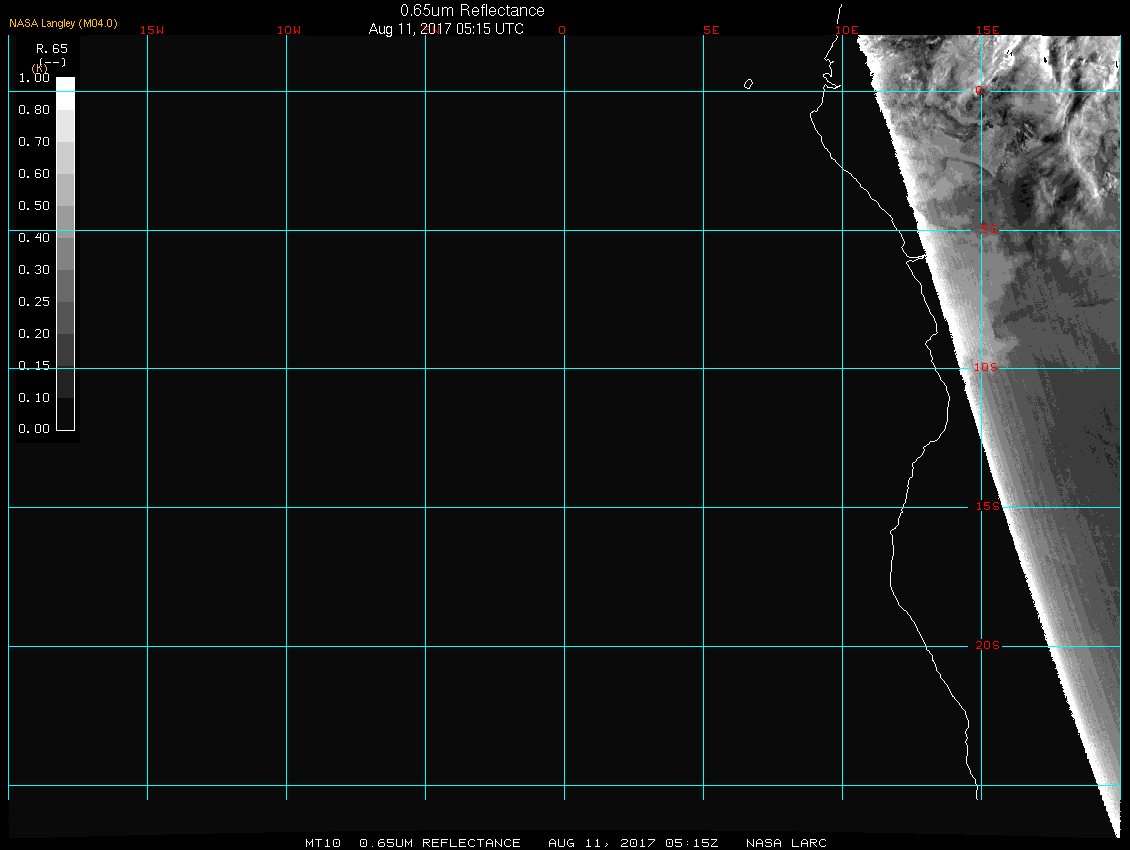Click the NASA LARC footer text
1130x850 pixels.
[786, 843]
